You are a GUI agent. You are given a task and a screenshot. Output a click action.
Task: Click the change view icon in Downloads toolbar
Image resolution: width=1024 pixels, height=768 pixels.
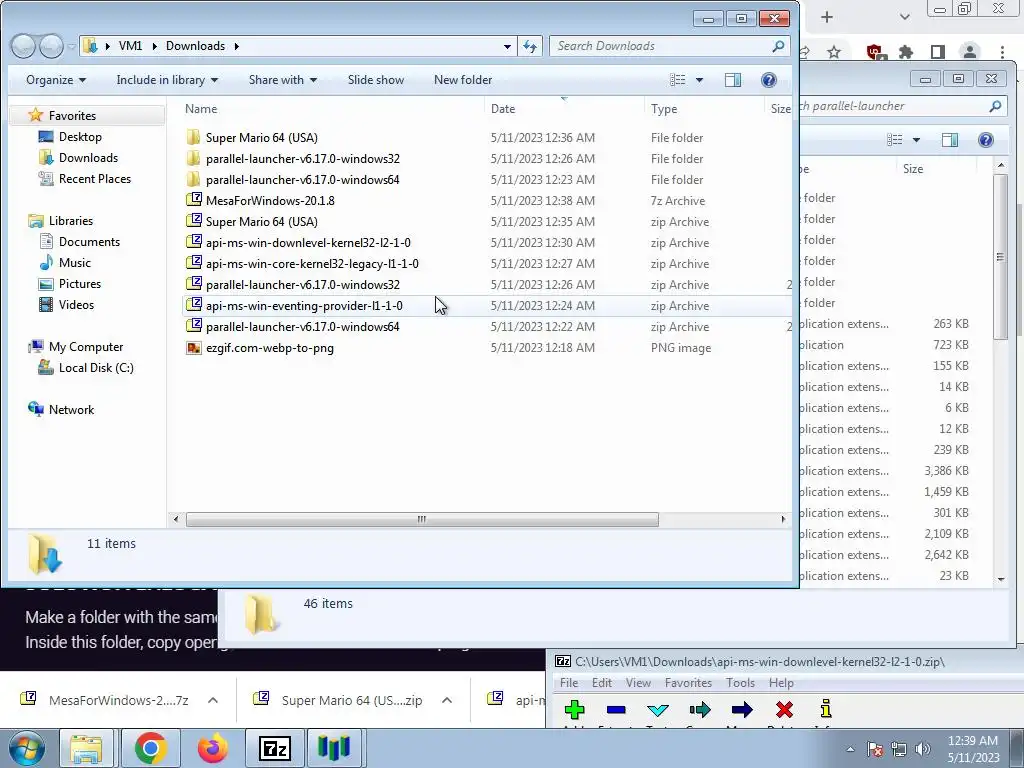click(x=678, y=80)
